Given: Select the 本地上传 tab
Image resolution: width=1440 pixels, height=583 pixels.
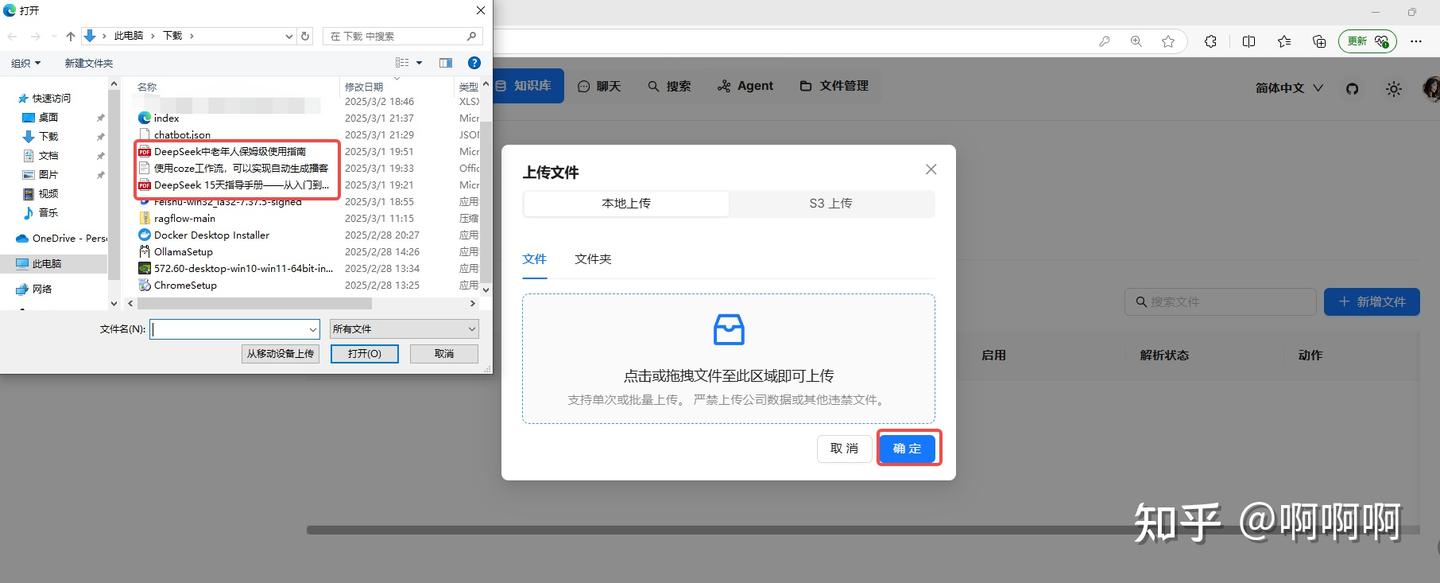Looking at the screenshot, I should (626, 203).
